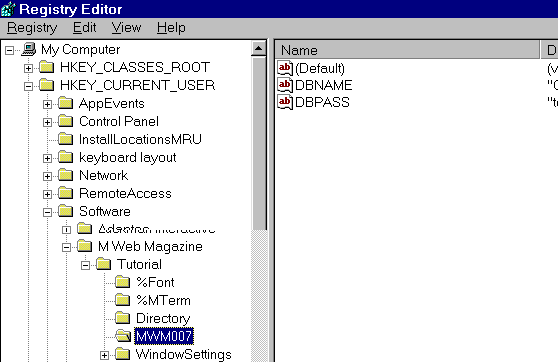558x362 pixels.
Task: Expand the Control Panel key
Action: 47,122
